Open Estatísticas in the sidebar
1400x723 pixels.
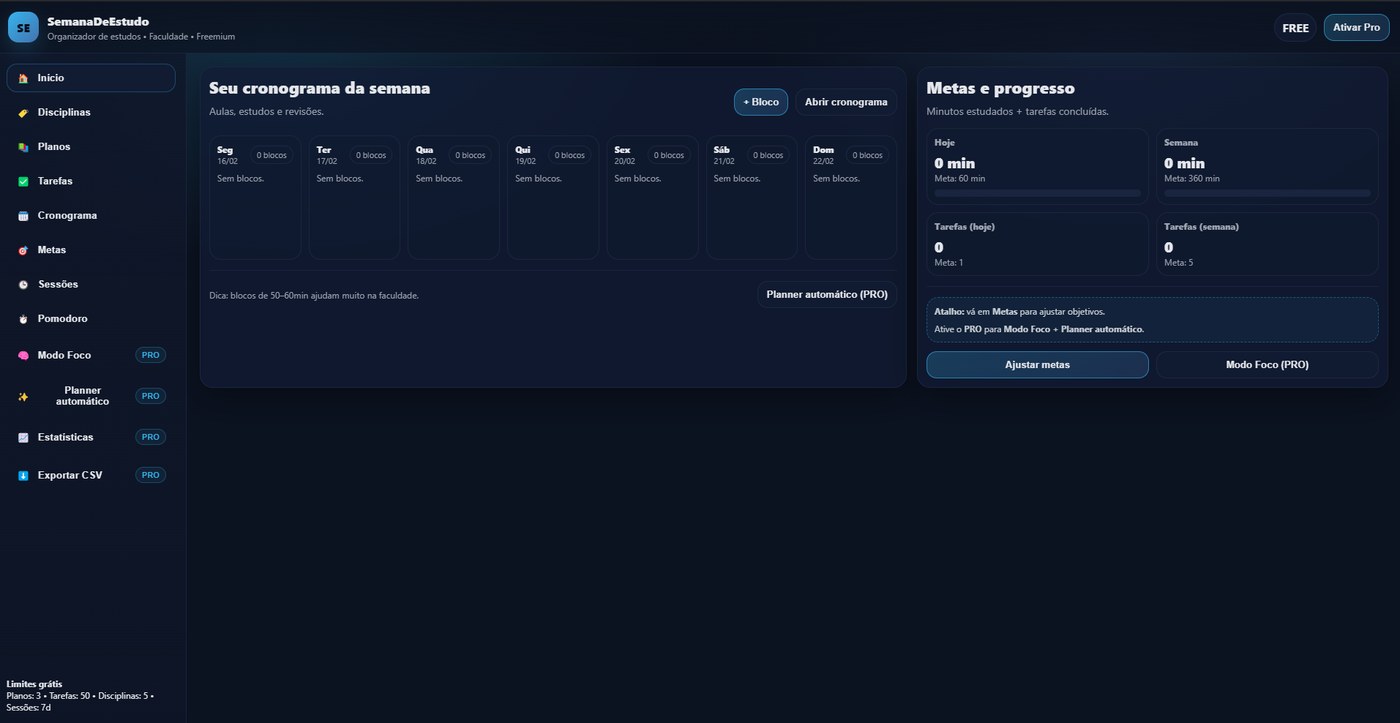pos(66,437)
